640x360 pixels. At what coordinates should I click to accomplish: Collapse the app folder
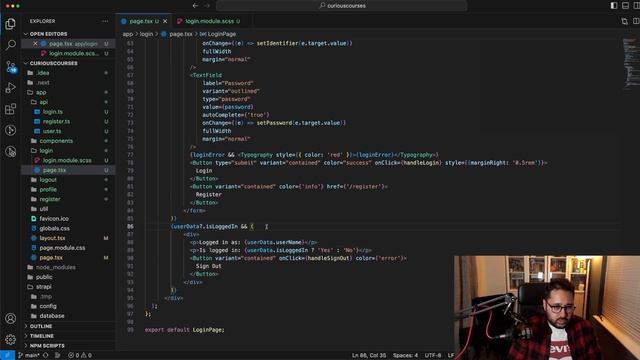point(68,92)
